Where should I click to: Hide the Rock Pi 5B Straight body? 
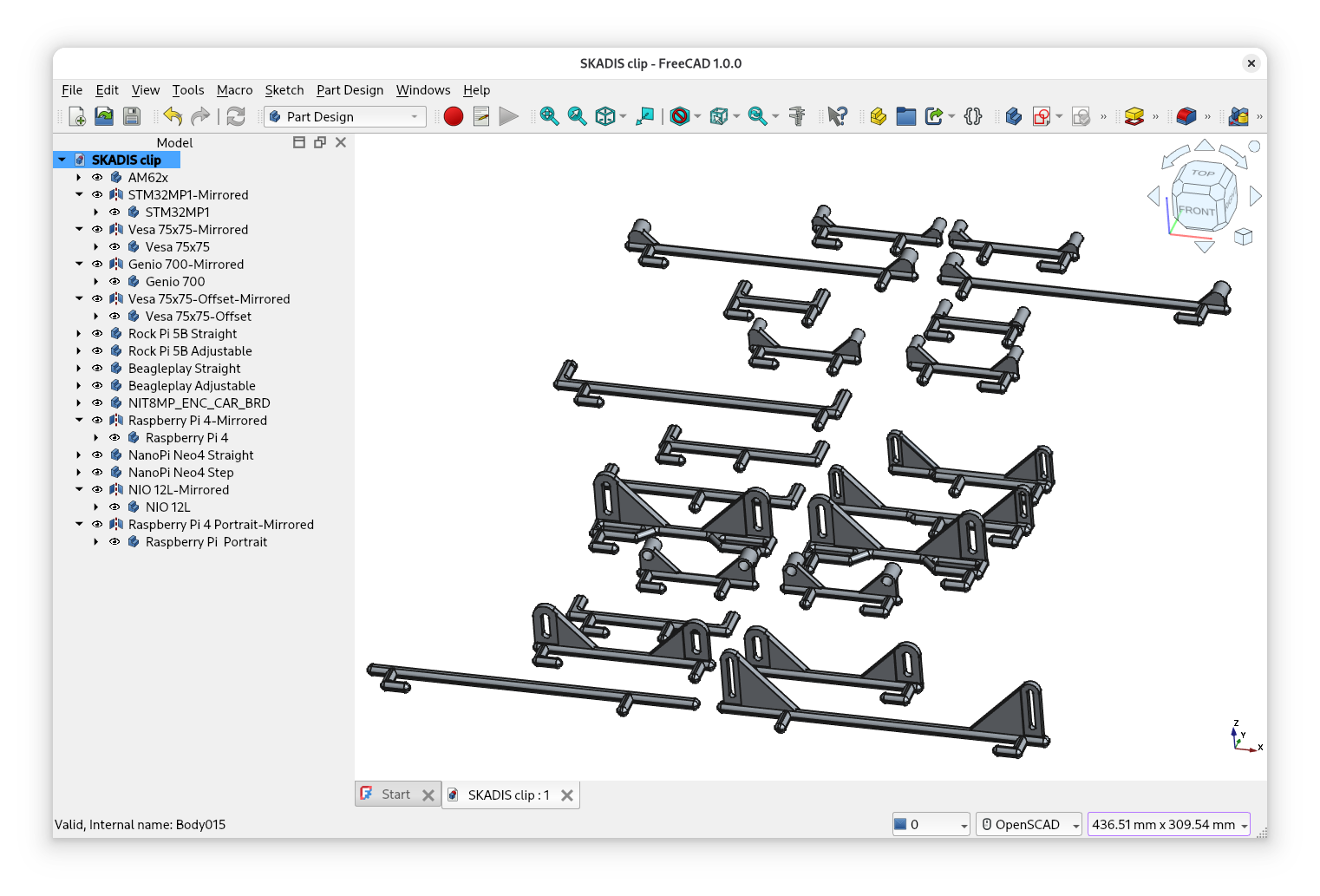[x=97, y=334]
